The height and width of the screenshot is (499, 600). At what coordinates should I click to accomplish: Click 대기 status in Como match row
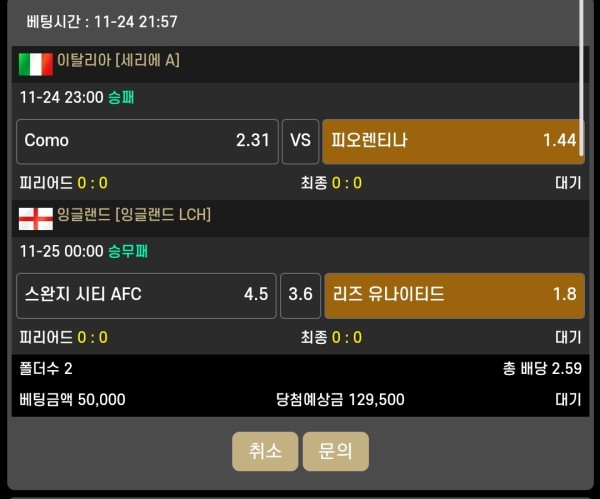567,183
